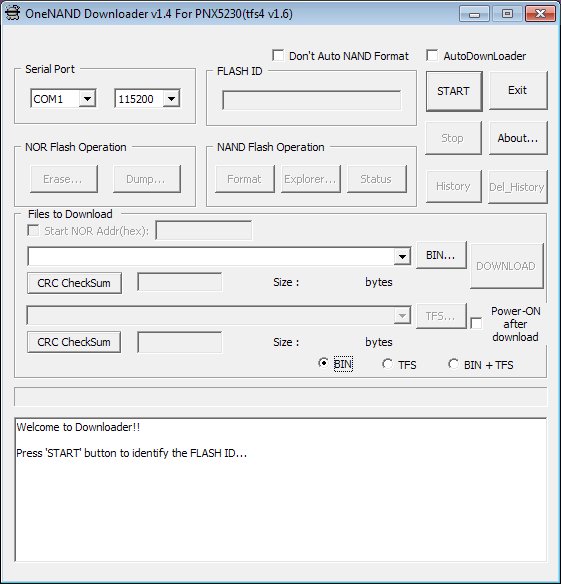This screenshot has width=561, height=584.
Task: Toggle the AutoDownLoader checkbox
Action: (432, 55)
